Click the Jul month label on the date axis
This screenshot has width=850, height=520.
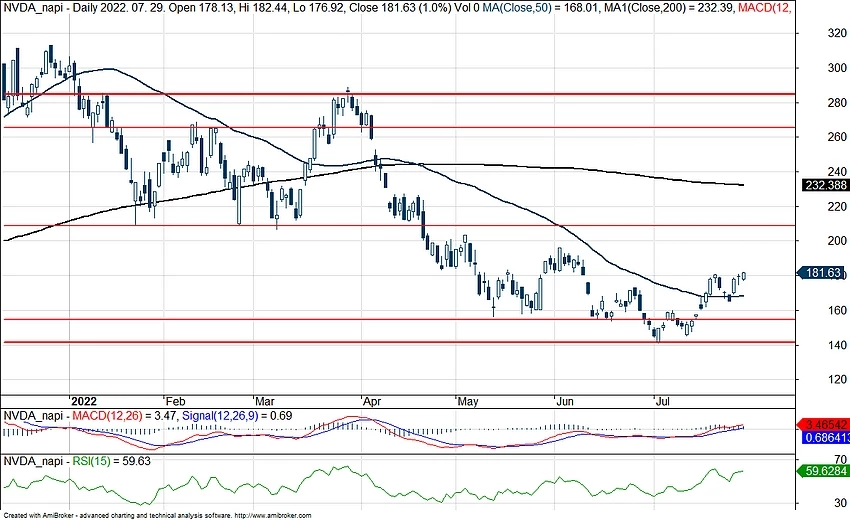click(662, 401)
